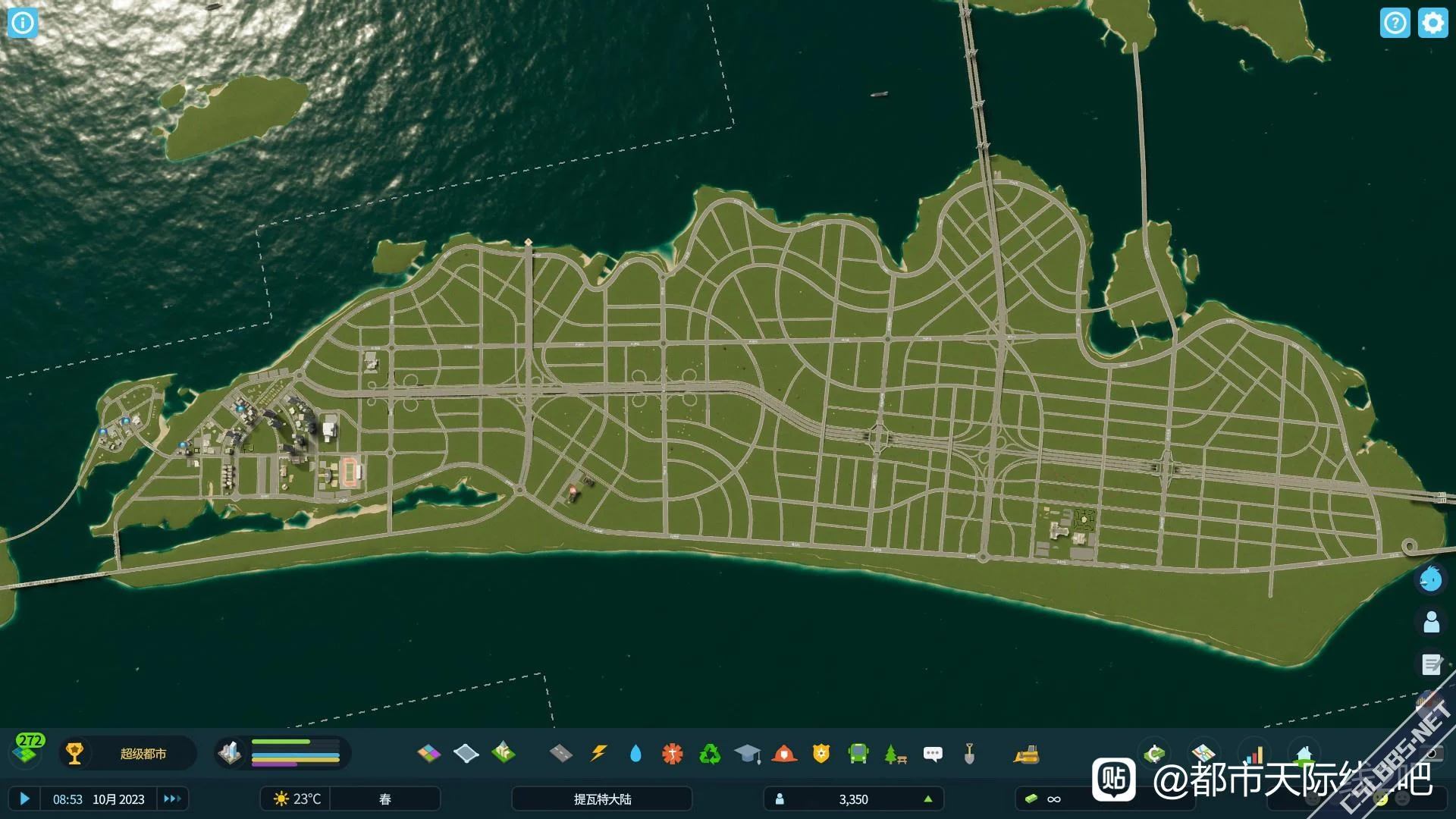Open the Education graduation cap menu
Screen dimensions: 1456x819
coord(747,754)
